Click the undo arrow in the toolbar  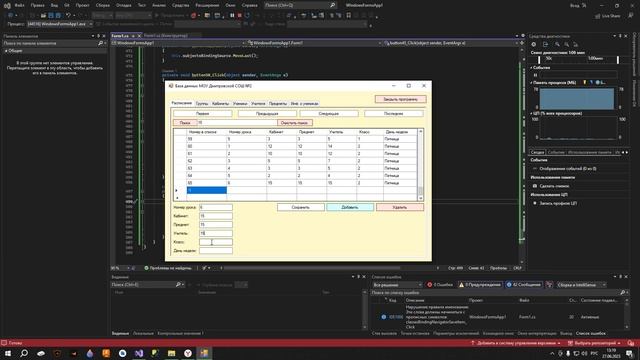coord(69,16)
